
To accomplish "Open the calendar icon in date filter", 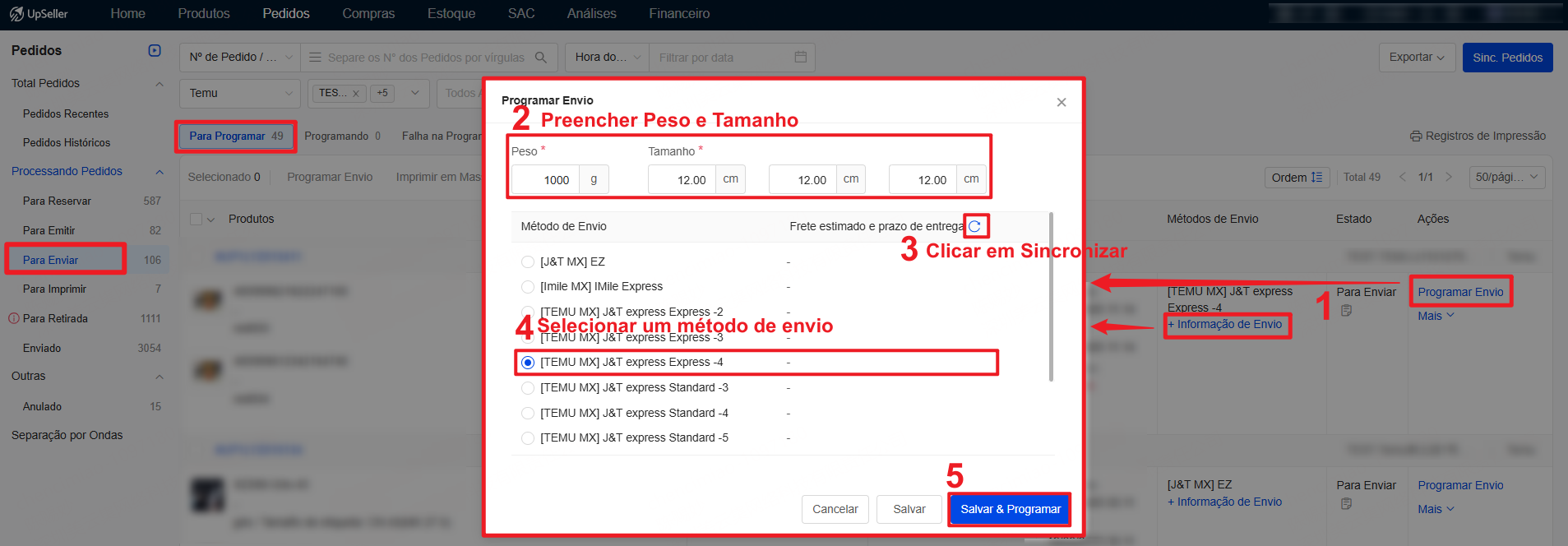I will (x=801, y=58).
